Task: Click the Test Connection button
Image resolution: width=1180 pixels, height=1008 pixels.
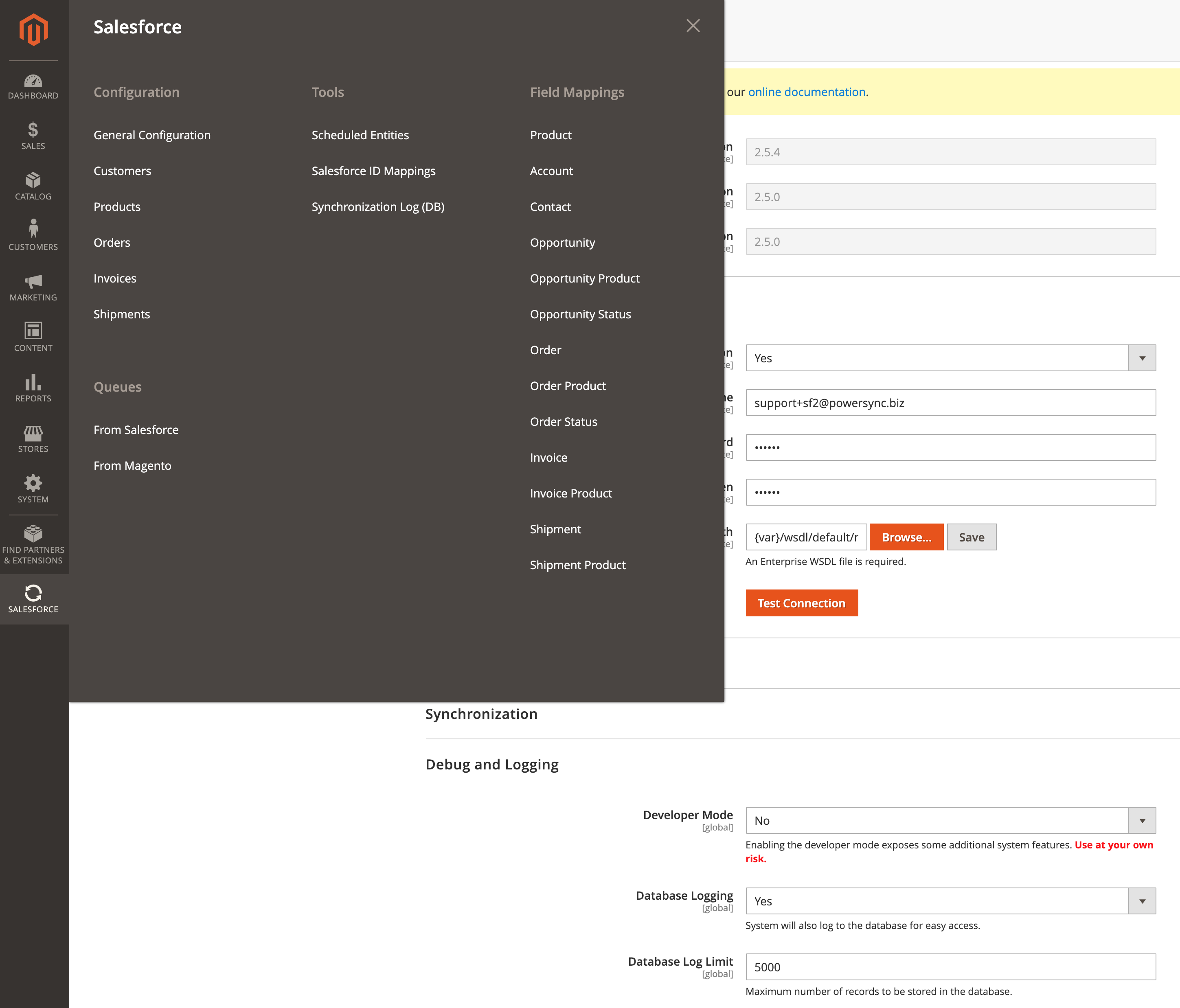Action: click(x=801, y=603)
